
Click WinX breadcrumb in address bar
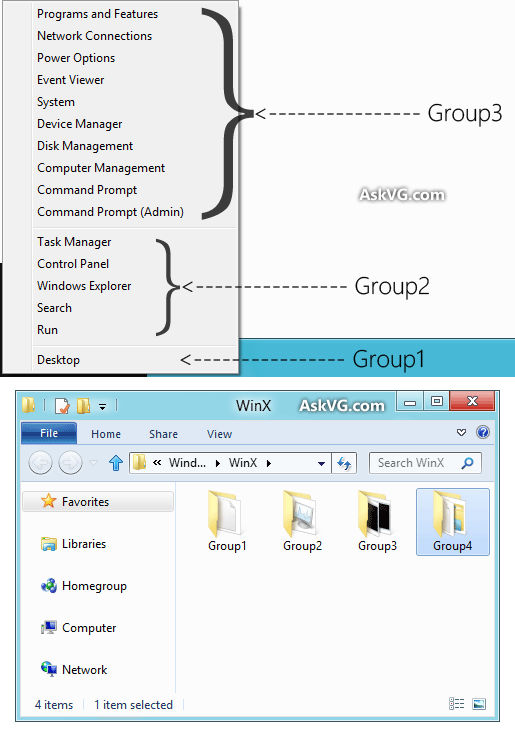click(243, 463)
